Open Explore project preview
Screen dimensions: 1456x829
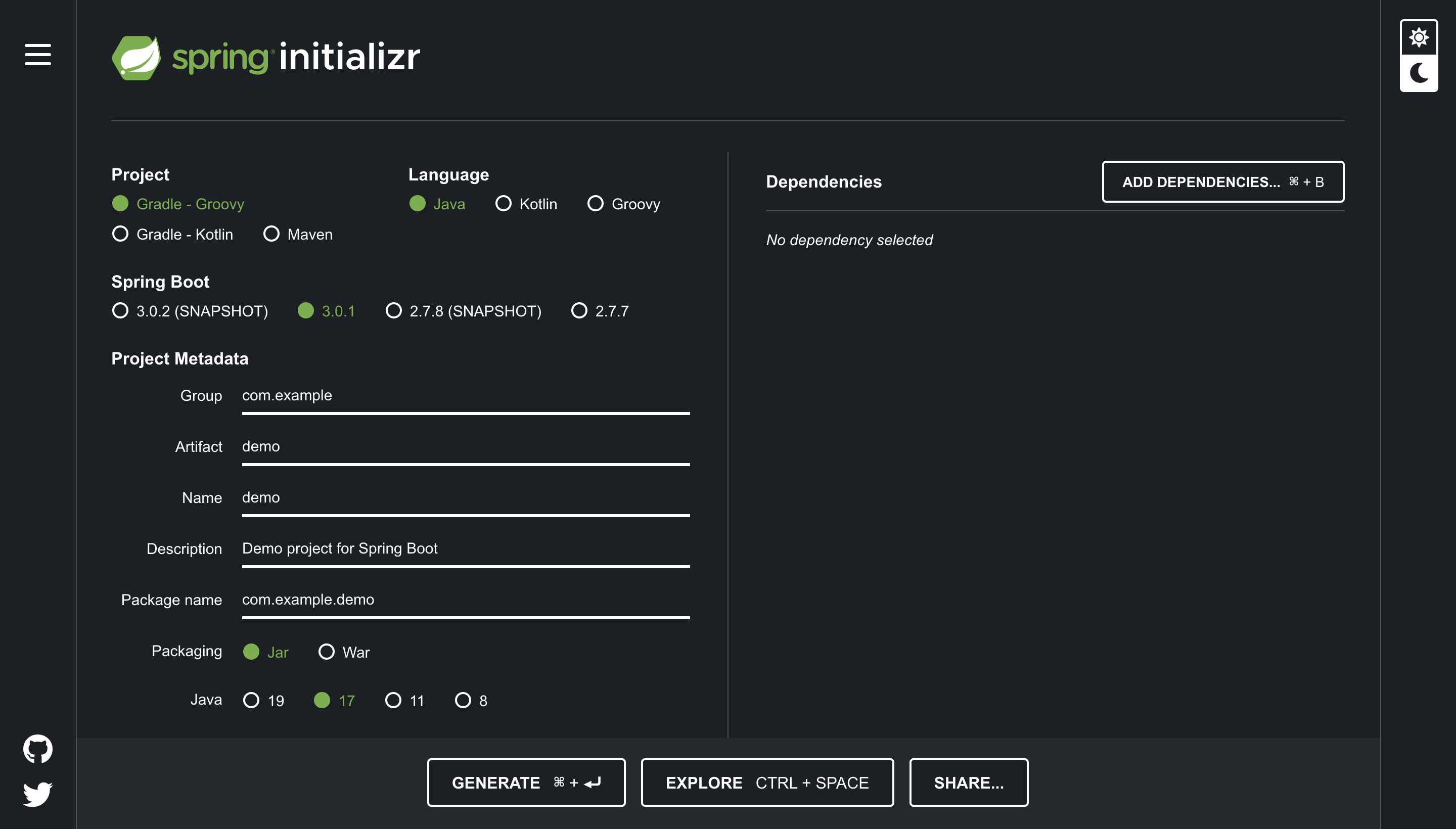(766, 782)
